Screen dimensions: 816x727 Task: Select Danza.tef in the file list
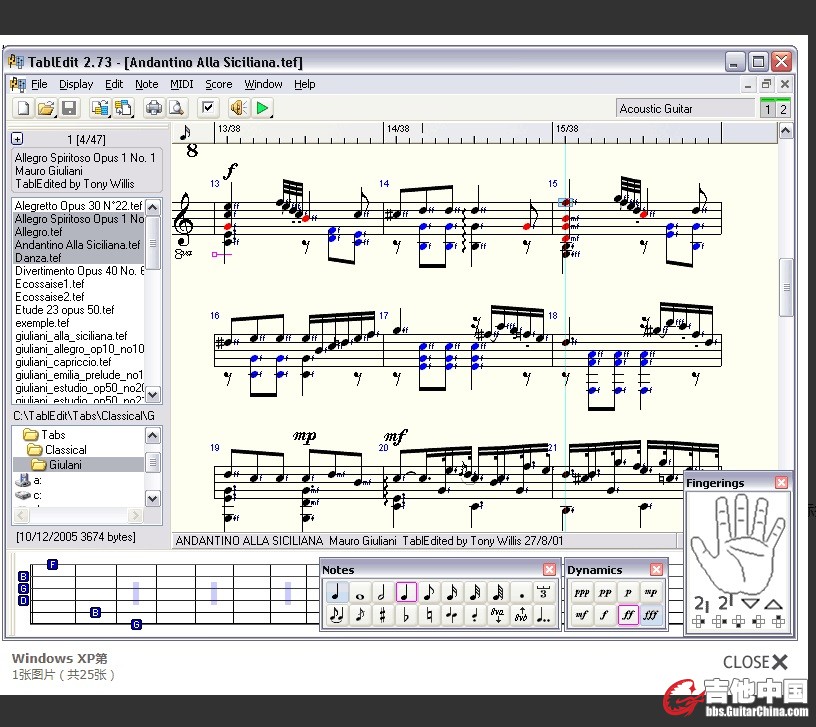pos(37,257)
